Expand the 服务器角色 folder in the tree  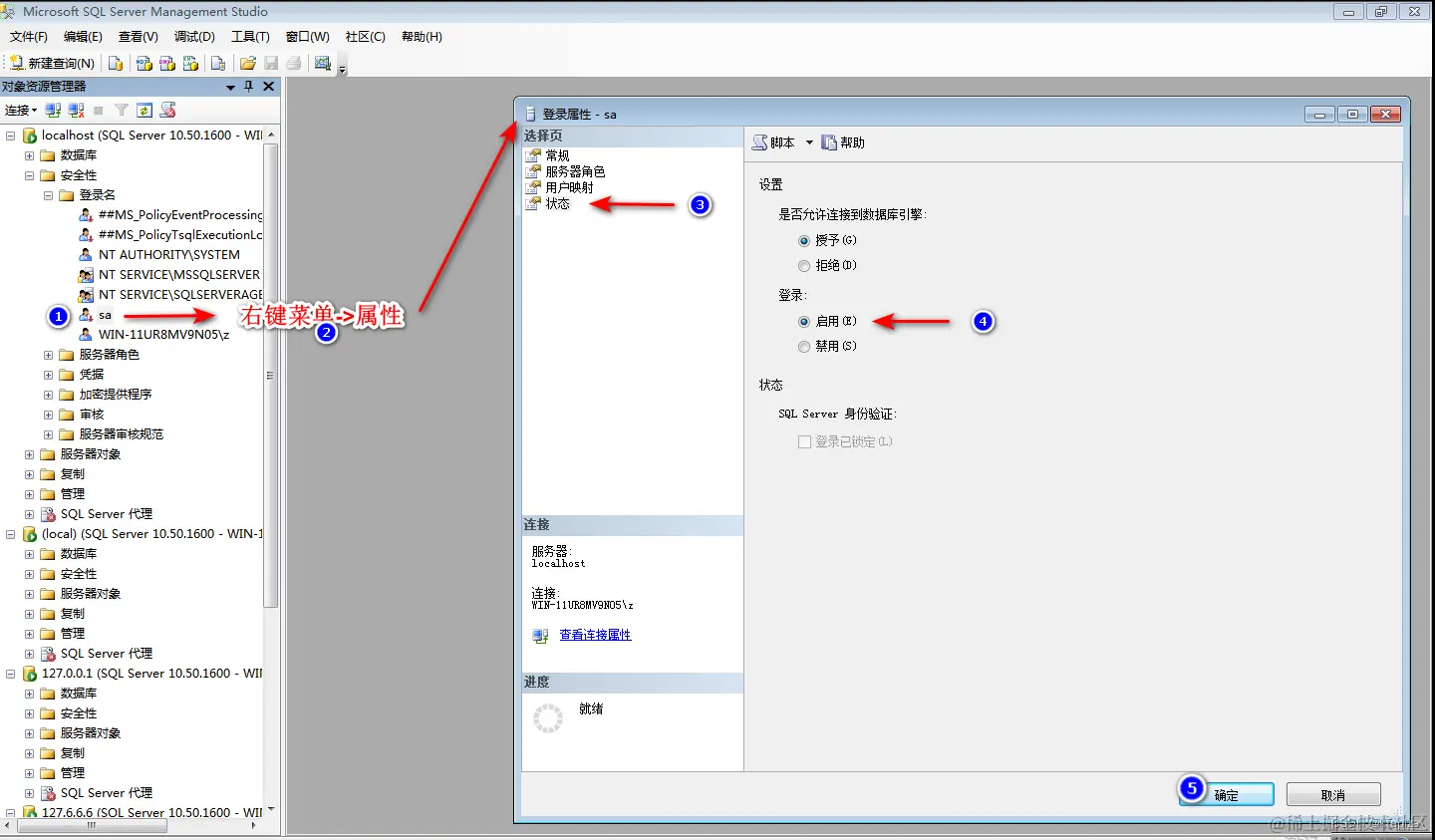point(48,355)
